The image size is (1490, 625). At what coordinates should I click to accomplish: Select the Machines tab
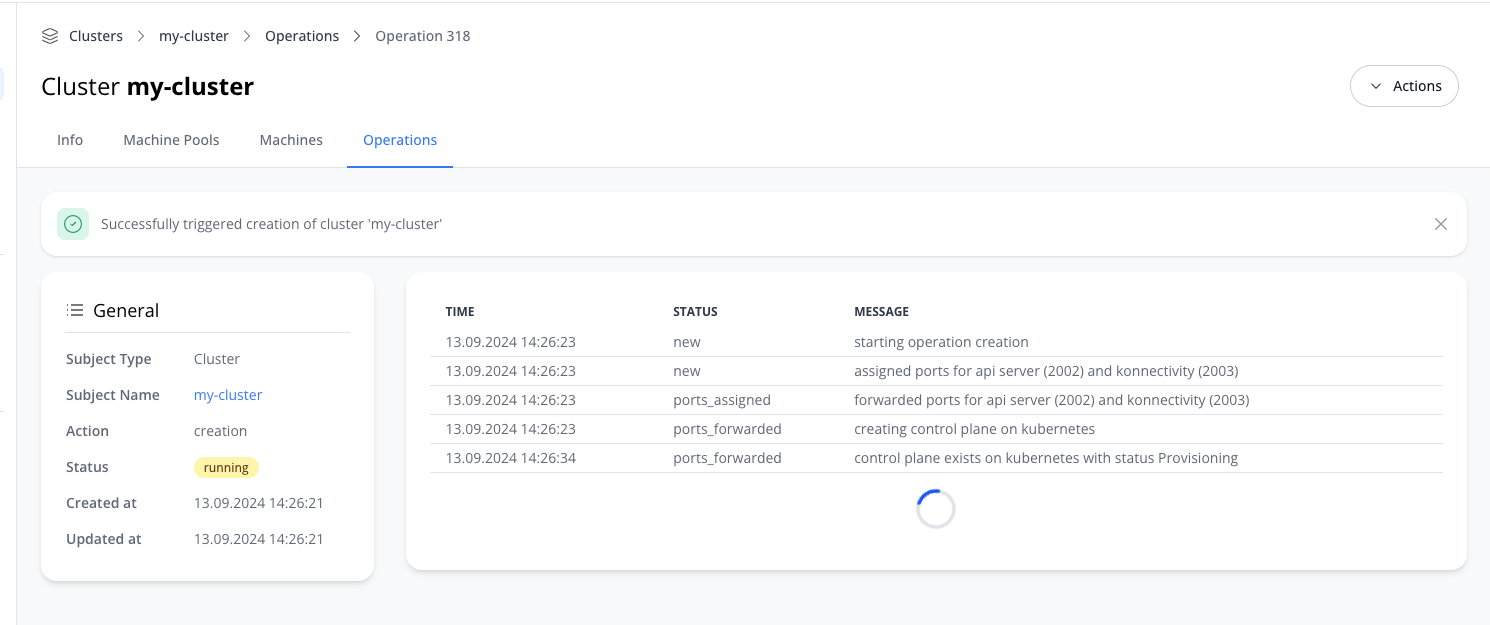click(x=291, y=140)
